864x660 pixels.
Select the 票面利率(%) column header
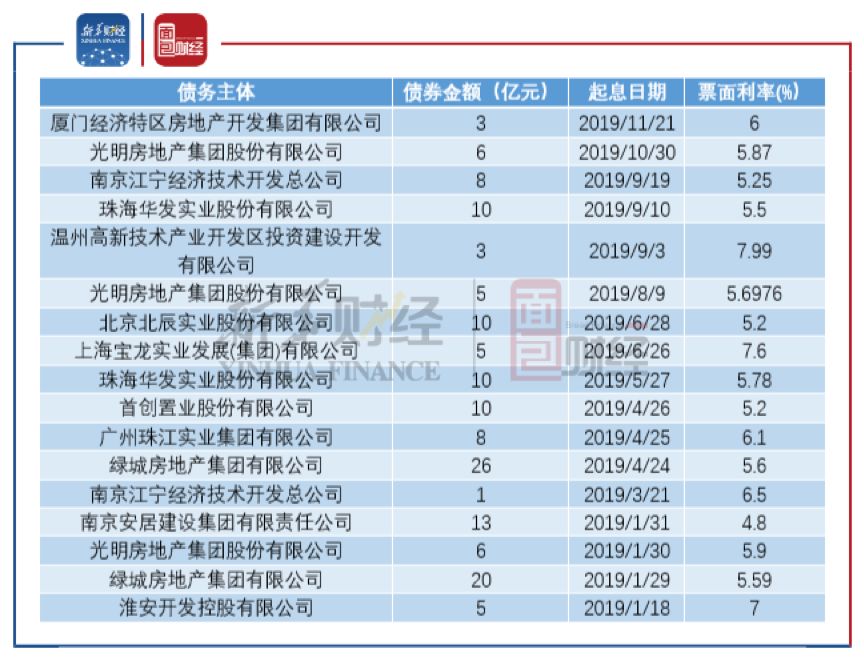click(x=754, y=92)
